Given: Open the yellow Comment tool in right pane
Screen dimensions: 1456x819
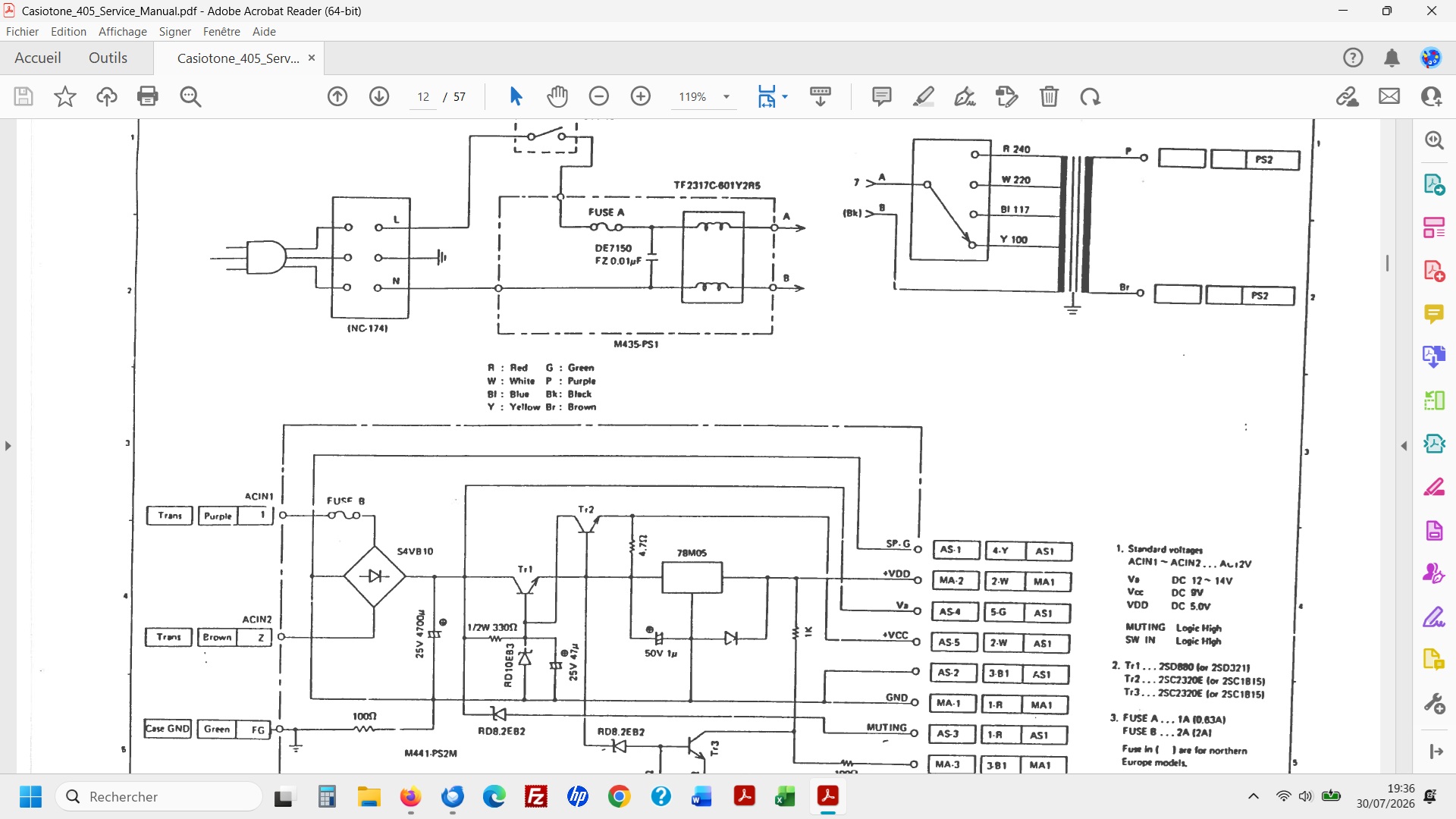Looking at the screenshot, I should point(1434,313).
